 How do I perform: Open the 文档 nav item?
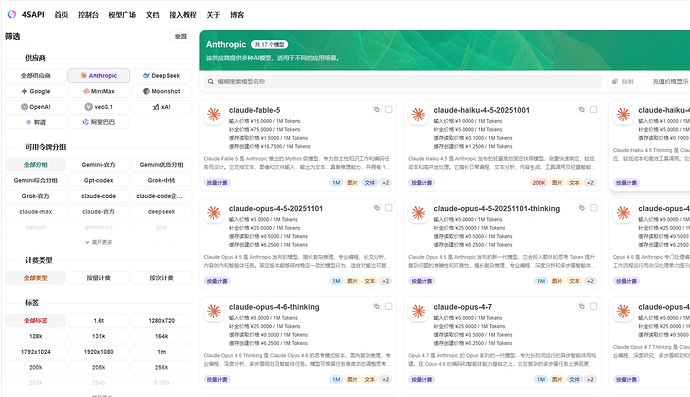click(153, 15)
